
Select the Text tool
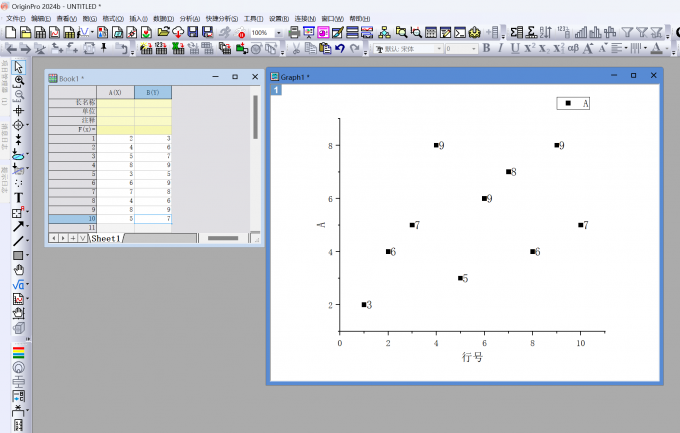18,198
